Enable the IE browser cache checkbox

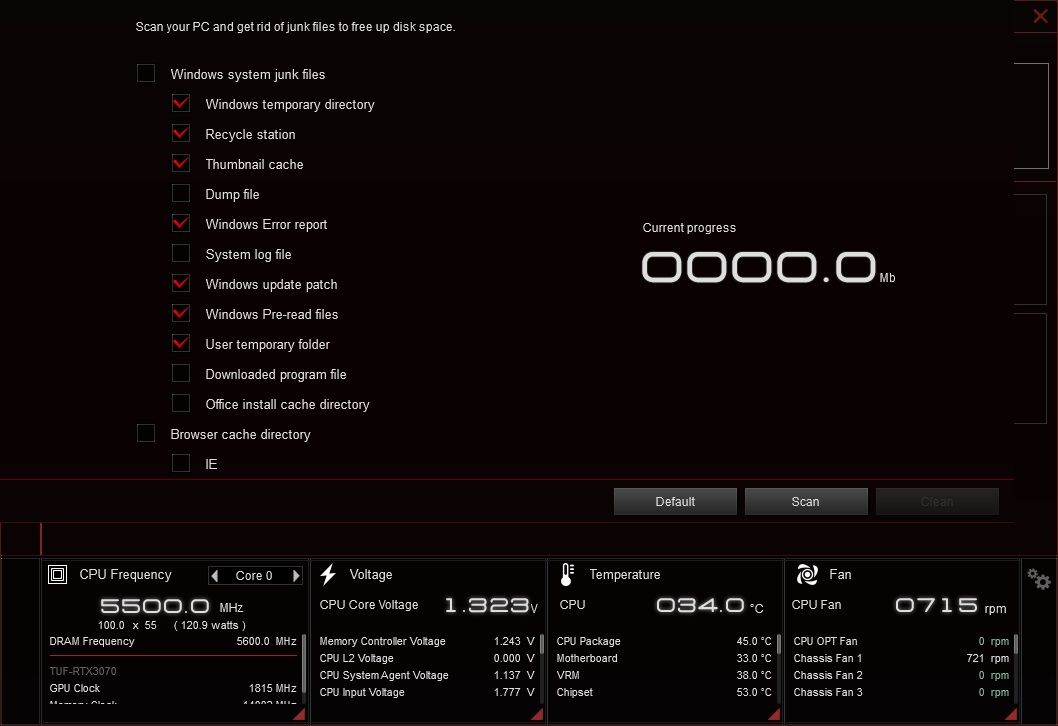click(x=181, y=463)
